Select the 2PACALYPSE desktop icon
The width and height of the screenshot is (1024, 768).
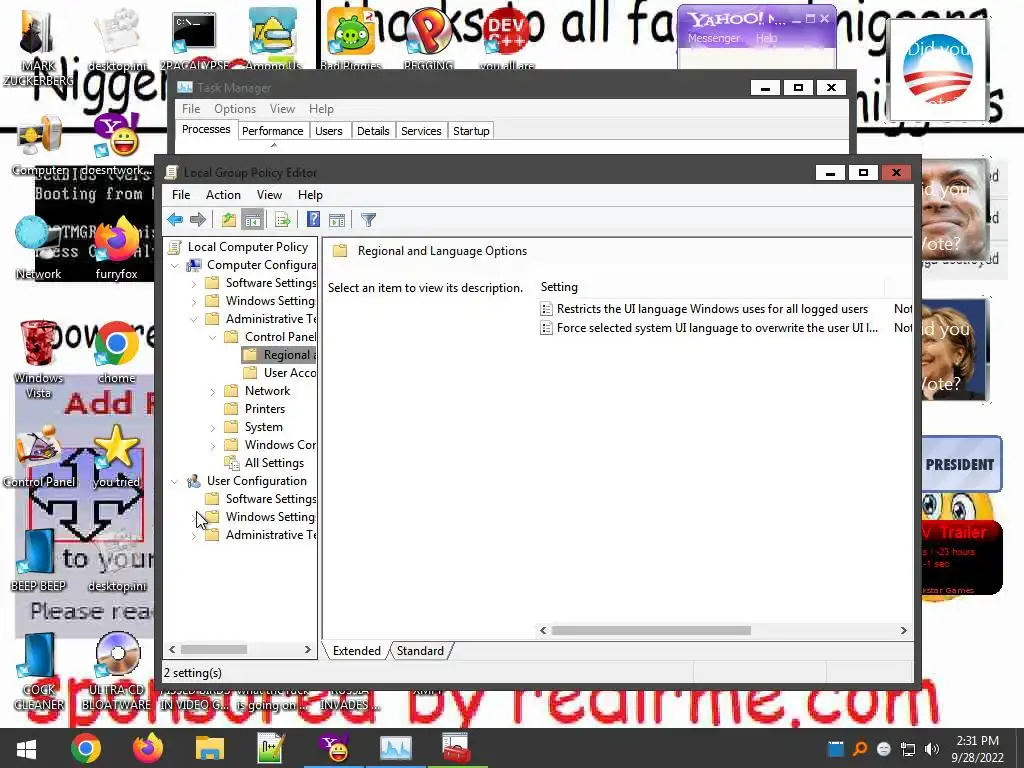(x=194, y=38)
